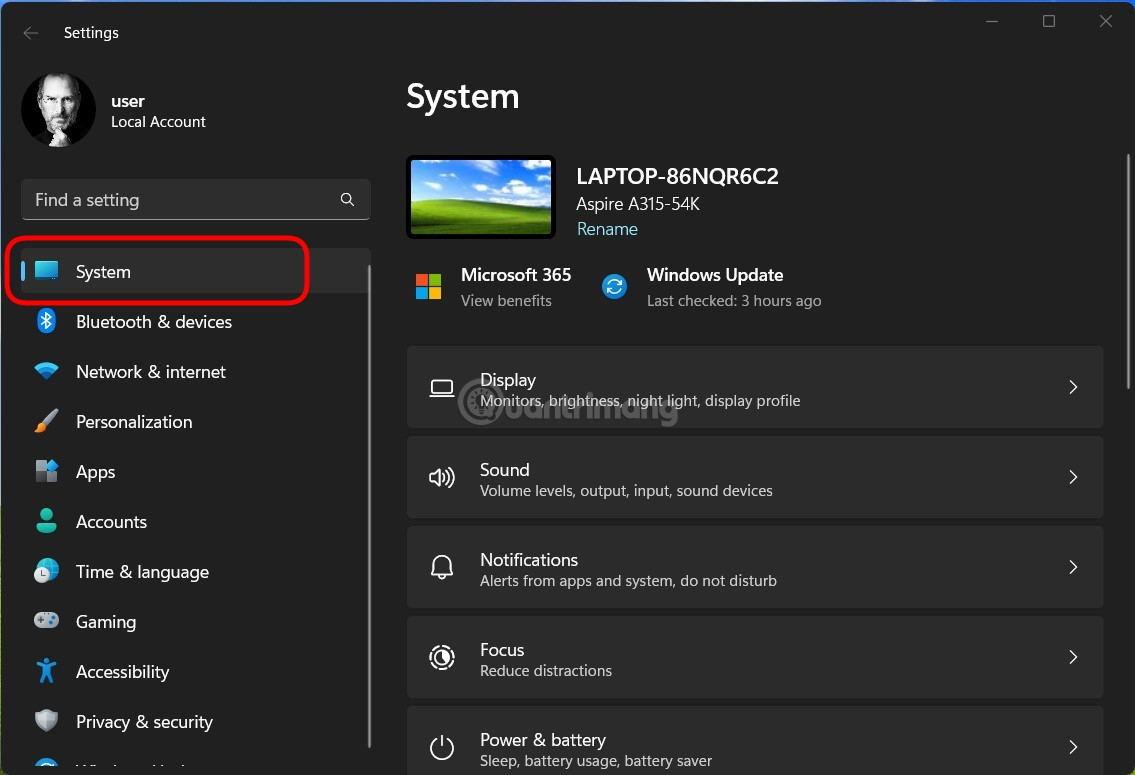Click the Accounts person icon

(x=46, y=521)
